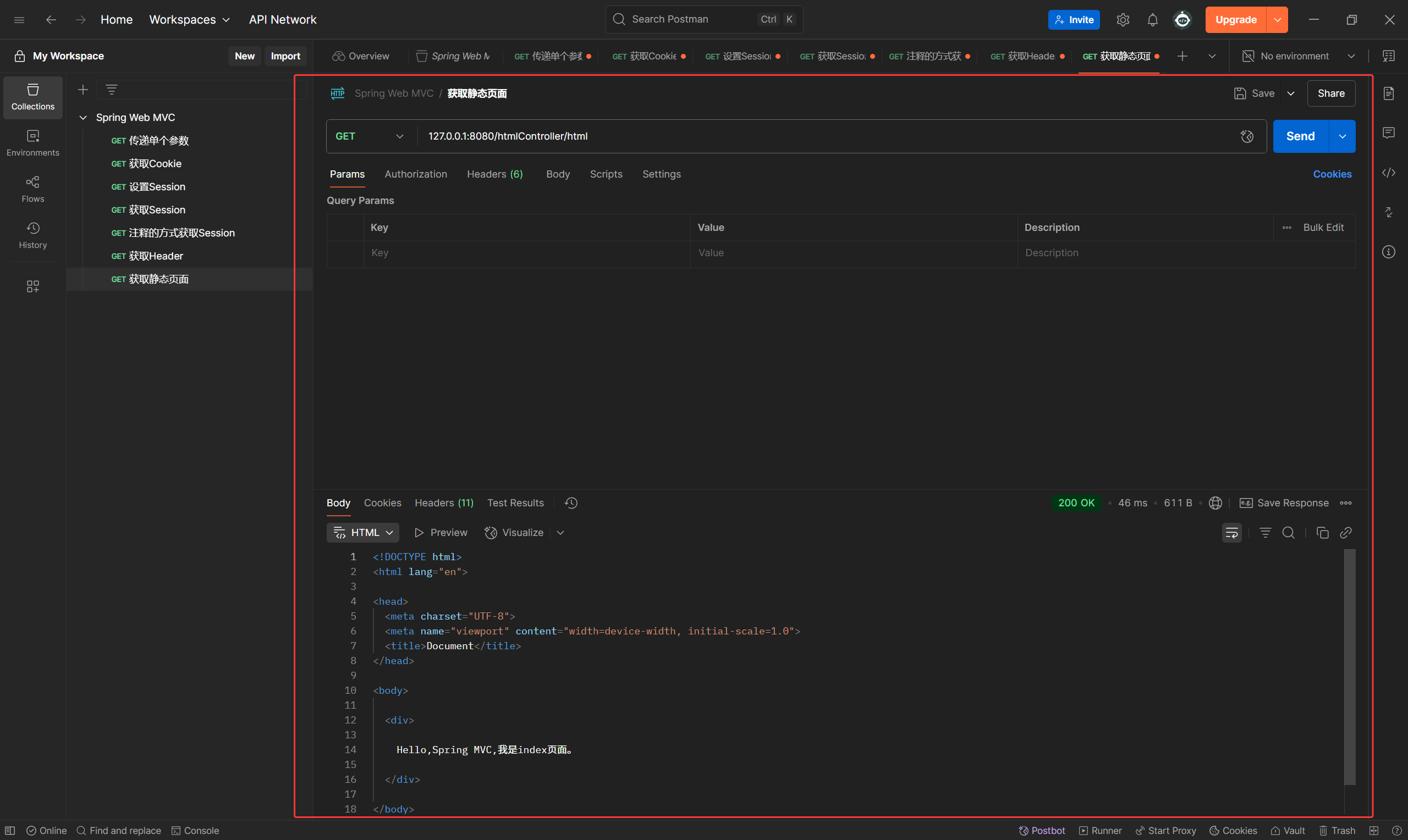Screen dimensions: 1408x840
Task: Go back with the left arrow
Action: [x=51, y=20]
